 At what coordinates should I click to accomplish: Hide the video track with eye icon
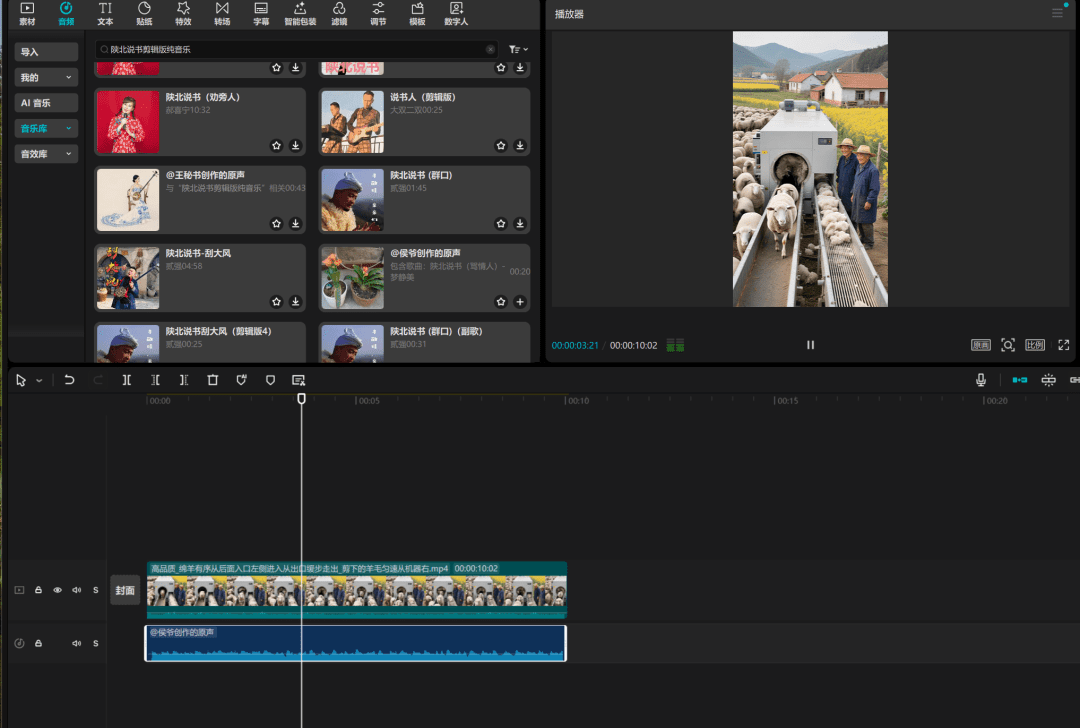58,590
